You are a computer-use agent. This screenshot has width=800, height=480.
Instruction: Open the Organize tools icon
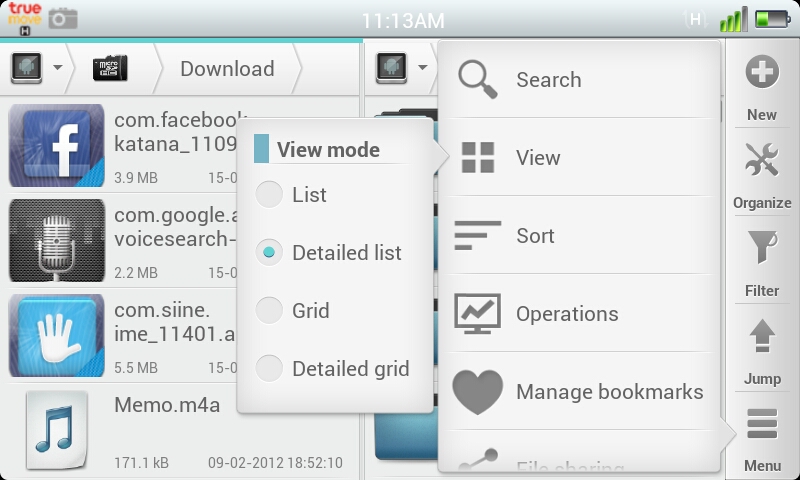(x=762, y=162)
